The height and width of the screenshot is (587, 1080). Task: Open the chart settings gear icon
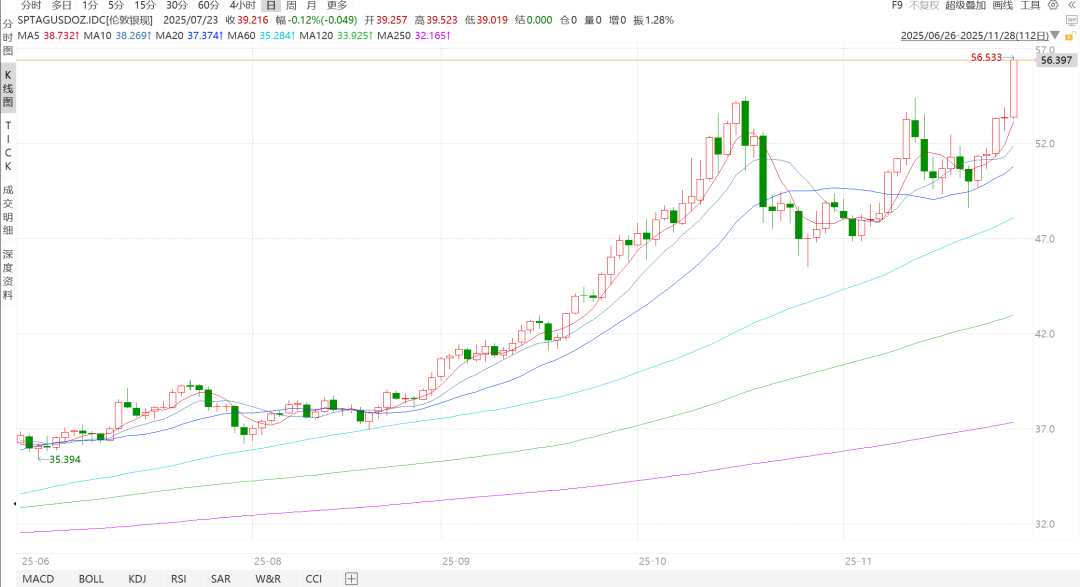click(1053, 6)
